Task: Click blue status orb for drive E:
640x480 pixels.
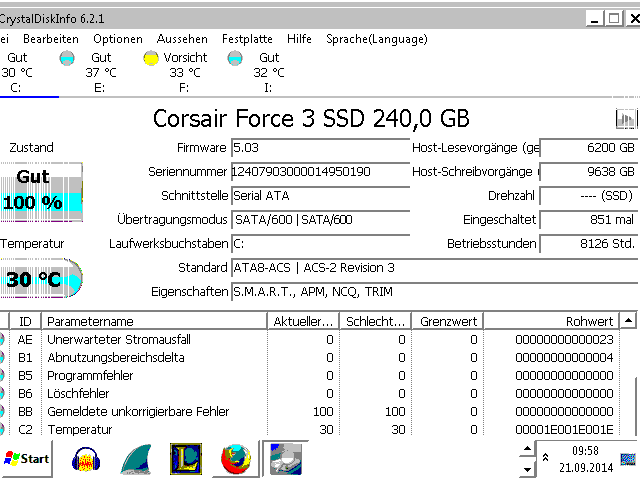Action: [67, 58]
